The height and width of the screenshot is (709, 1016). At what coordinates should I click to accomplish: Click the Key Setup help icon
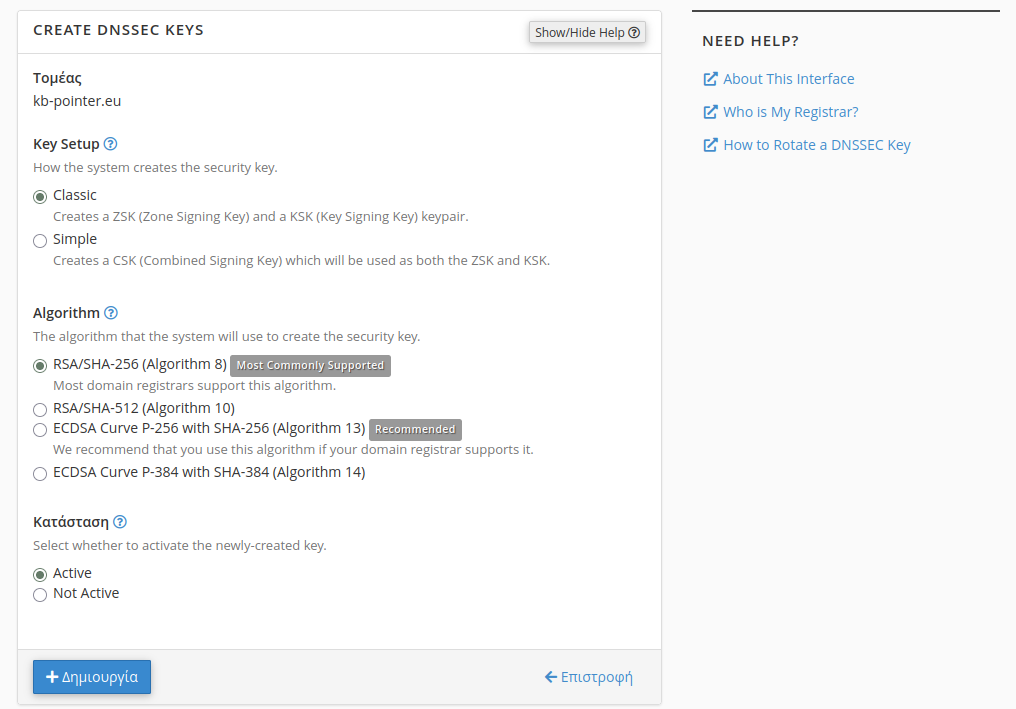(x=111, y=144)
